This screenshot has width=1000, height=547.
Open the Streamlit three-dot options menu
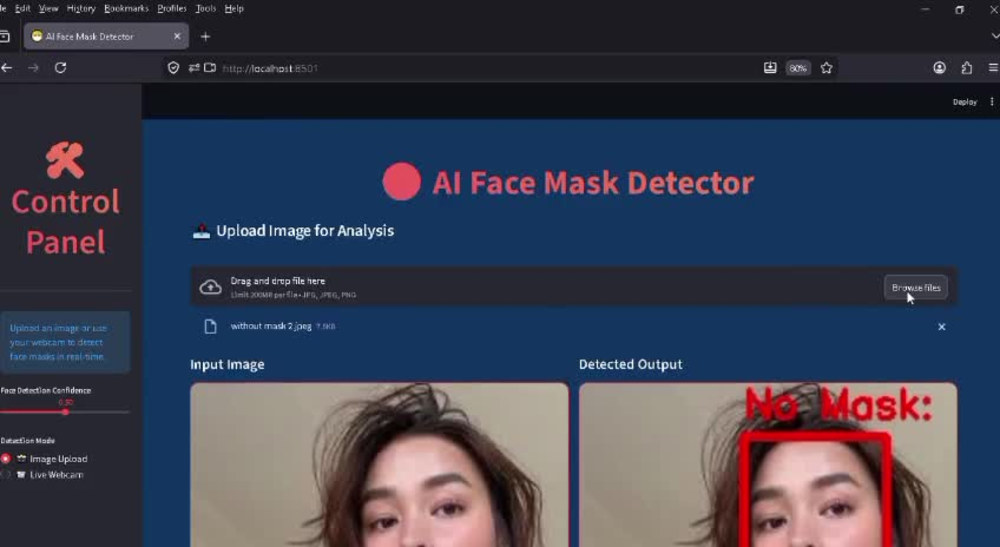[992, 102]
